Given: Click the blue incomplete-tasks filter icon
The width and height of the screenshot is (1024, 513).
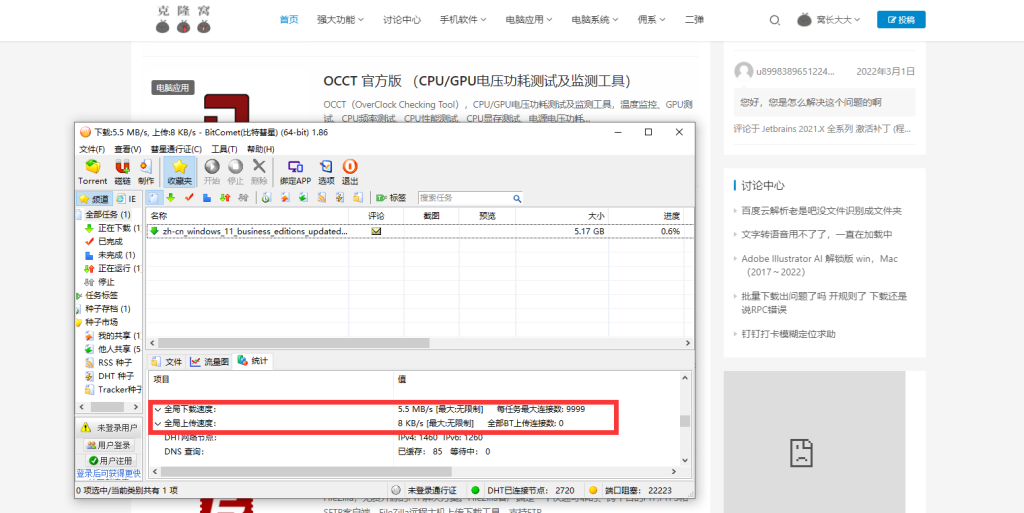Looking at the screenshot, I should 207,197.
